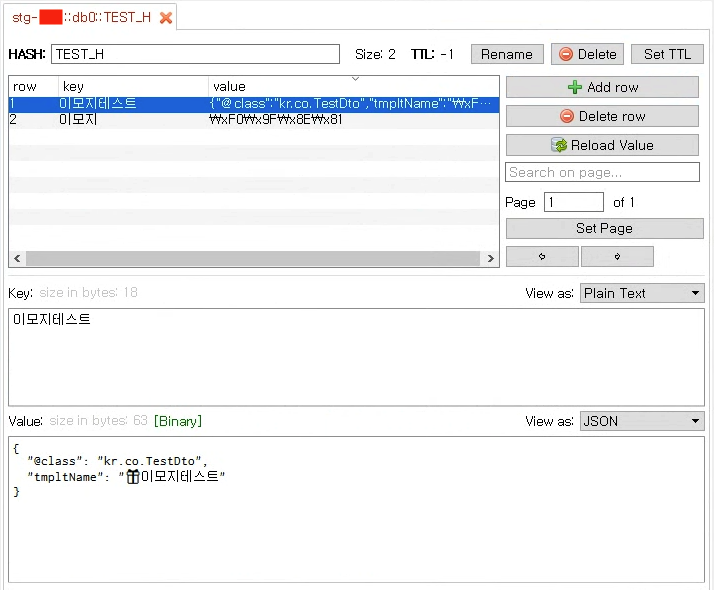Open the Key 'View as' Plain Text dropdown
Image resolution: width=714 pixels, height=590 pixels.
click(642, 293)
